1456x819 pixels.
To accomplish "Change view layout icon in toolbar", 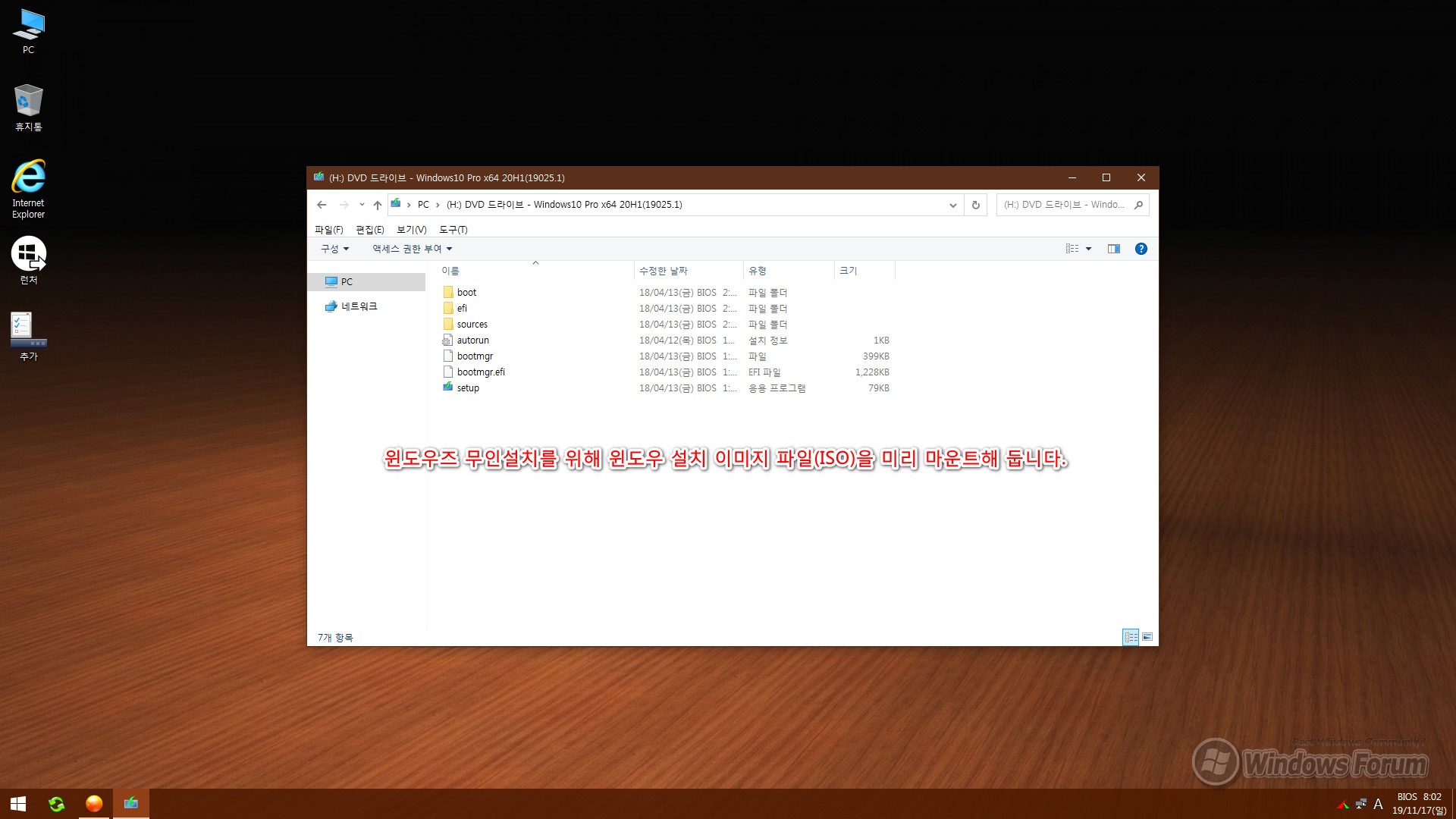I will tap(1072, 249).
